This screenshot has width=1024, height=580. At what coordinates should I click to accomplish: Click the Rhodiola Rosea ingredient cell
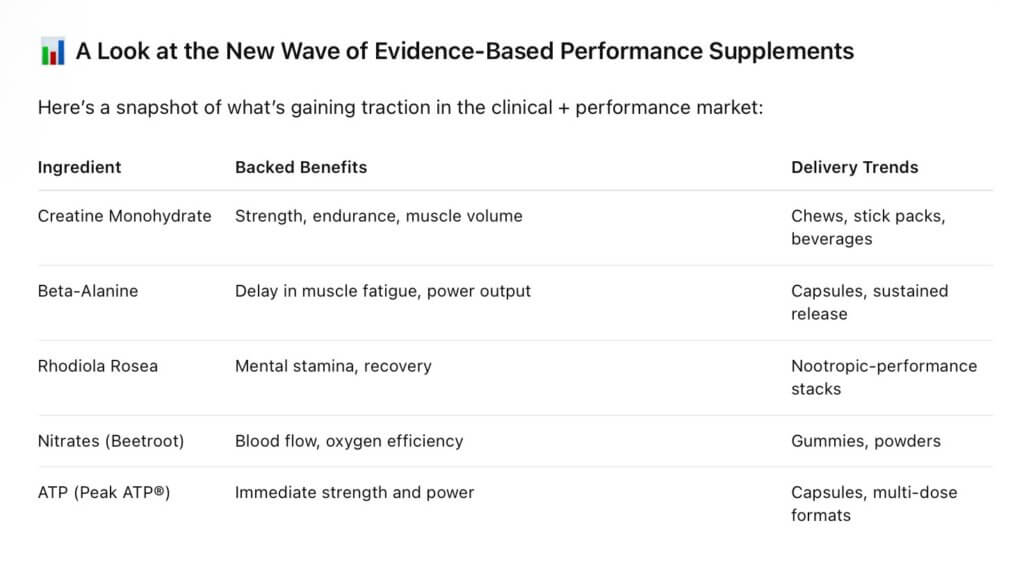97,366
